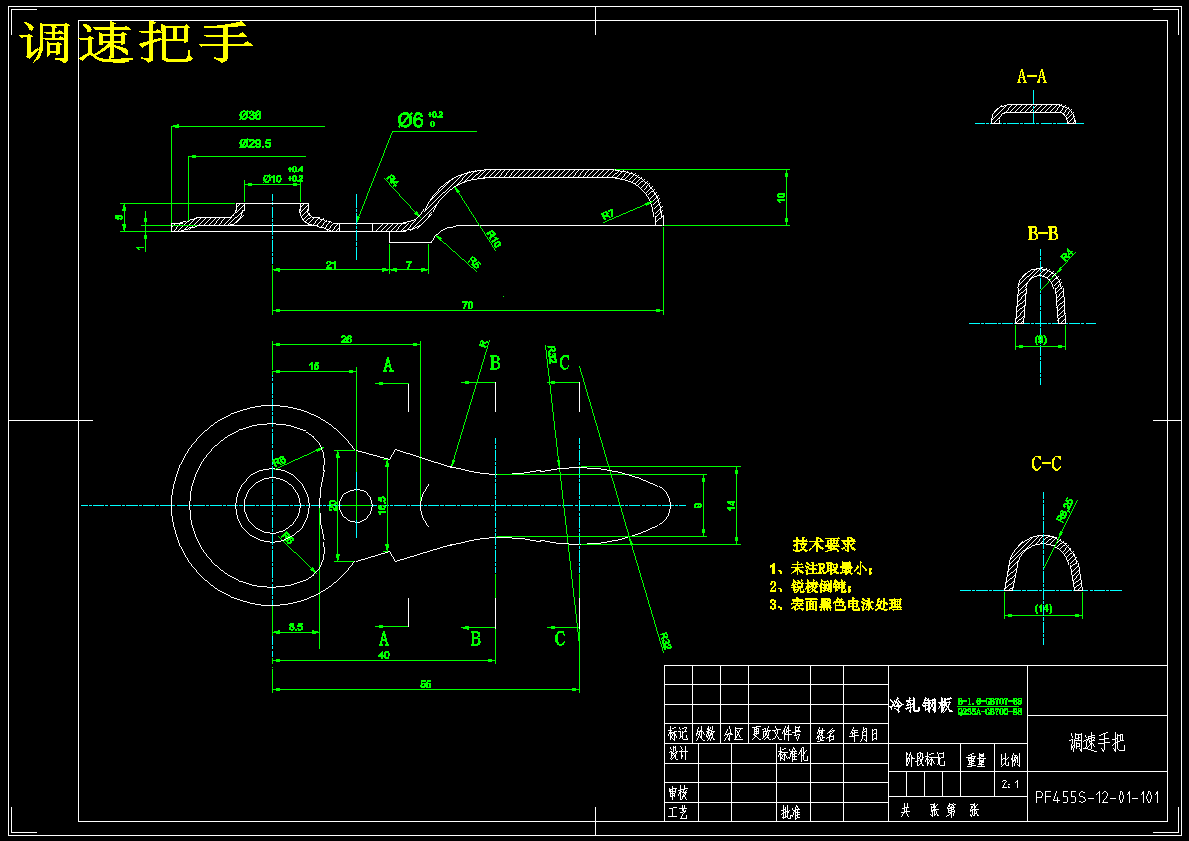The width and height of the screenshot is (1189, 841).
Task: Select the 56 dimension at bottom of plan view
Action: 425,684
